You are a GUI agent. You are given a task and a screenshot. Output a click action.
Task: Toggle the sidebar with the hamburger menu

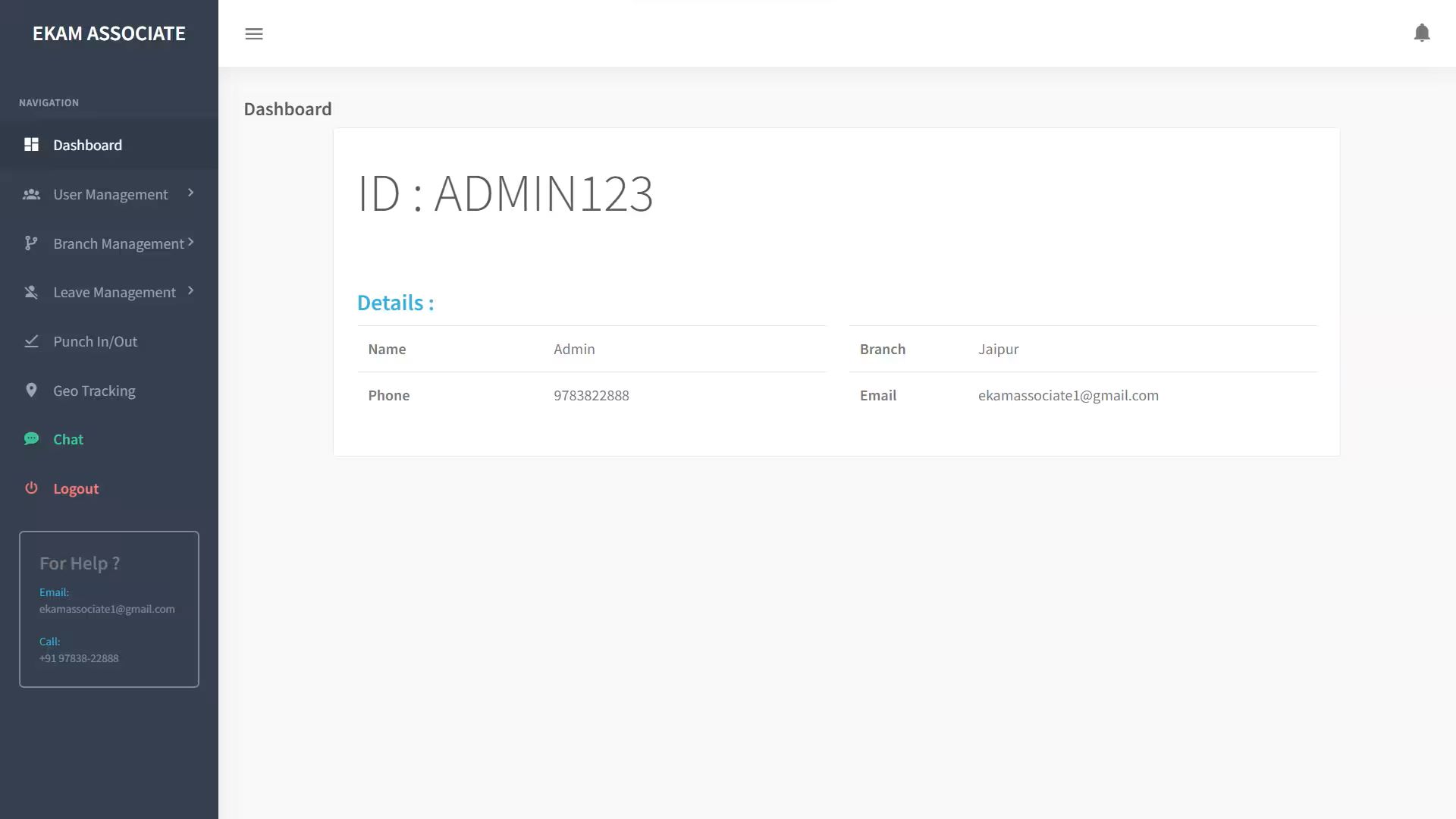(x=254, y=33)
